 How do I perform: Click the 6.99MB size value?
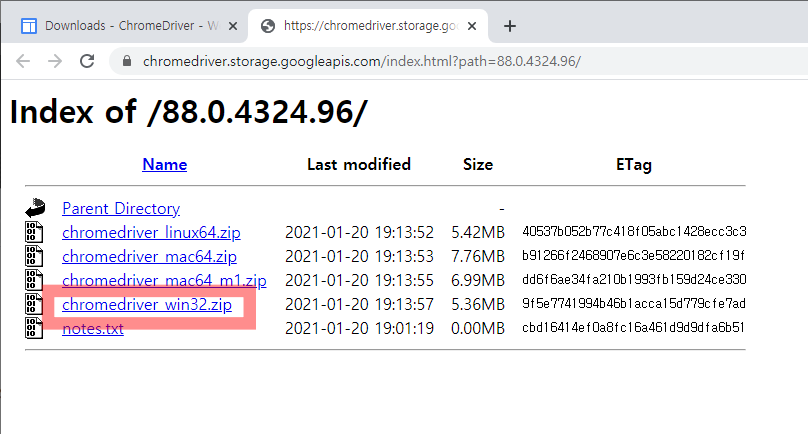coord(478,280)
